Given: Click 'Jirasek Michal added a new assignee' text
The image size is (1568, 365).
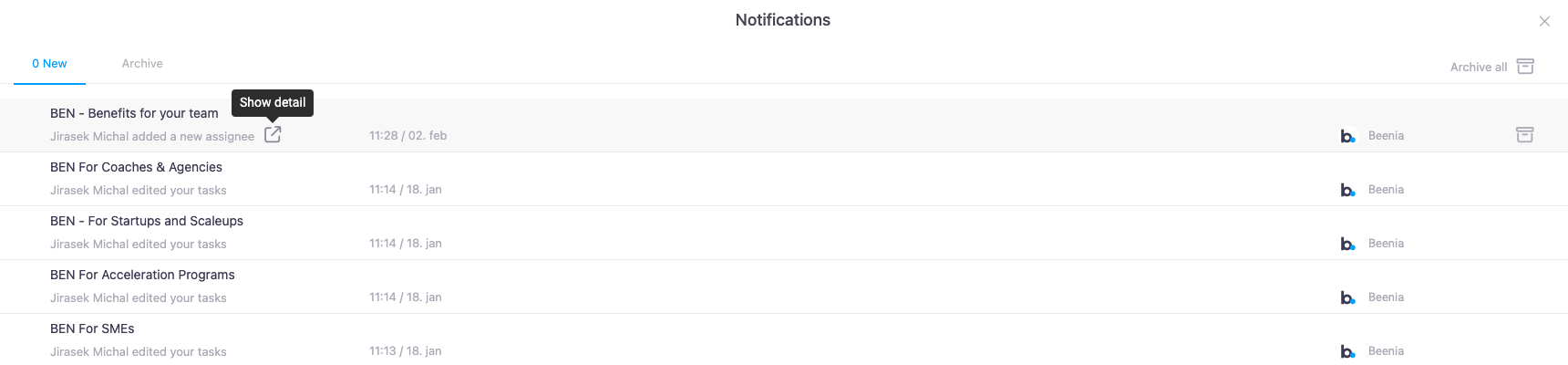Looking at the screenshot, I should point(152,137).
